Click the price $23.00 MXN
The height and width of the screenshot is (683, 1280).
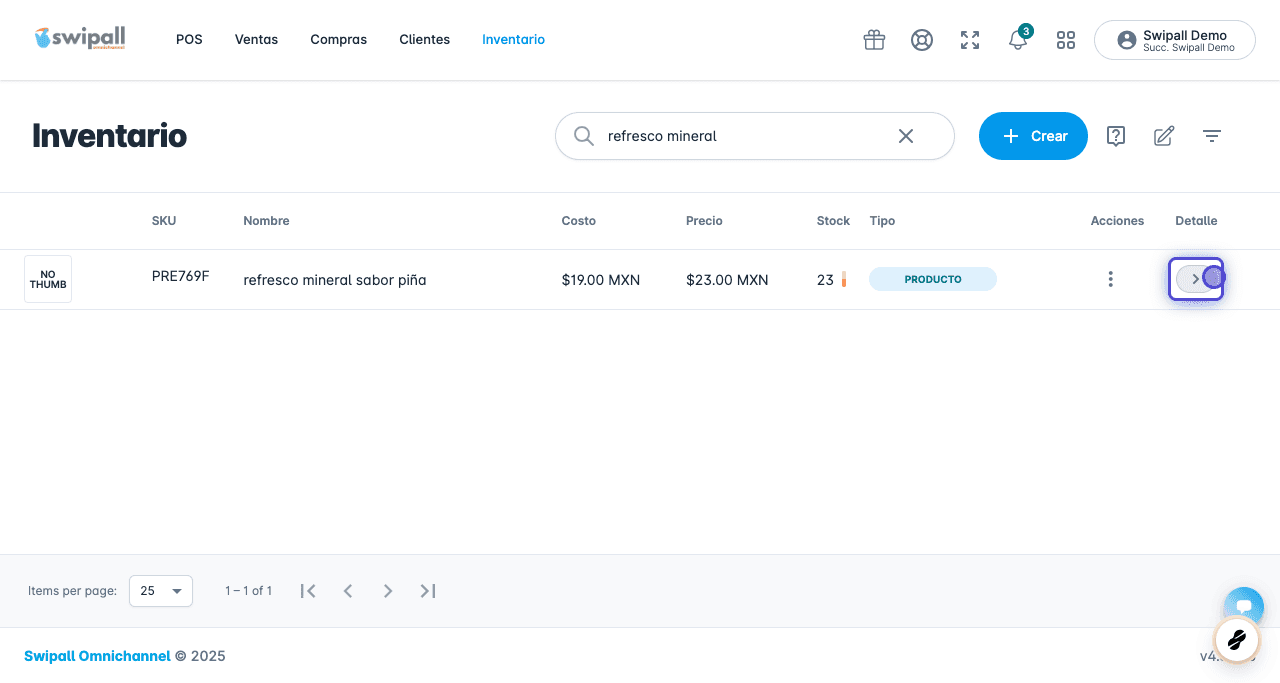(727, 280)
